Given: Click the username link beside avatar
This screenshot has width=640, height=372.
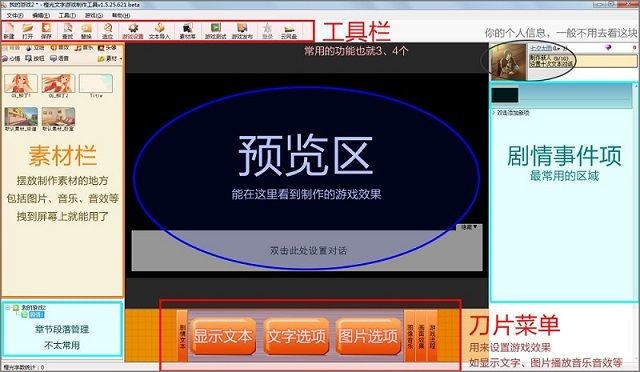Looking at the screenshot, I should click(x=541, y=48).
